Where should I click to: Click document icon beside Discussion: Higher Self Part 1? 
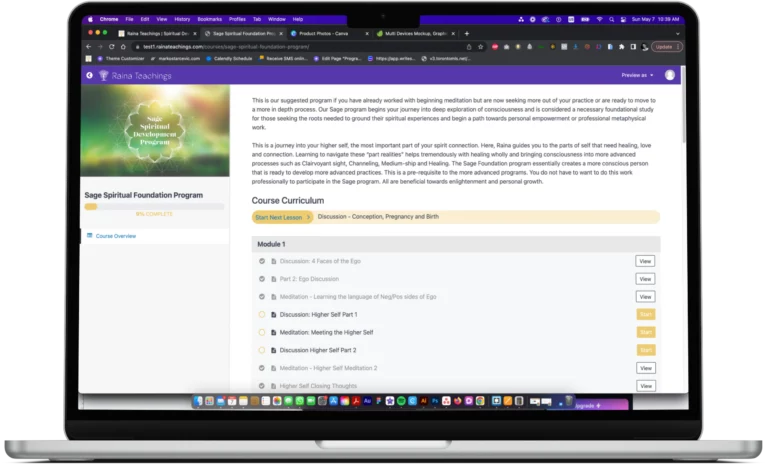tap(274, 315)
